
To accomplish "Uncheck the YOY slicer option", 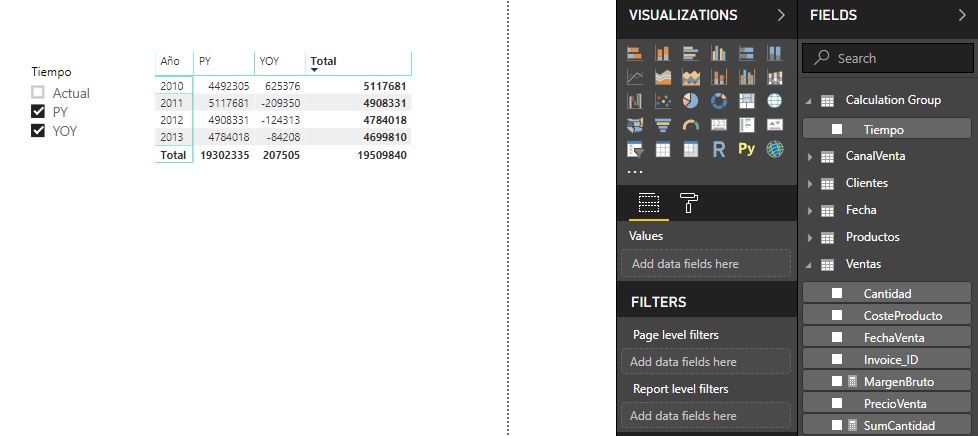I will click(38, 130).
